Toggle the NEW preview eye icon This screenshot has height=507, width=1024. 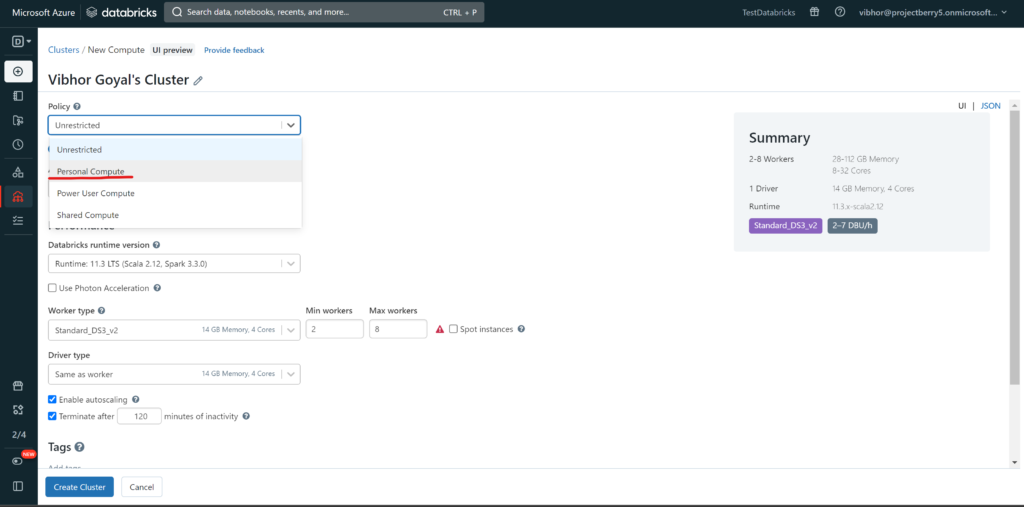pos(18,461)
